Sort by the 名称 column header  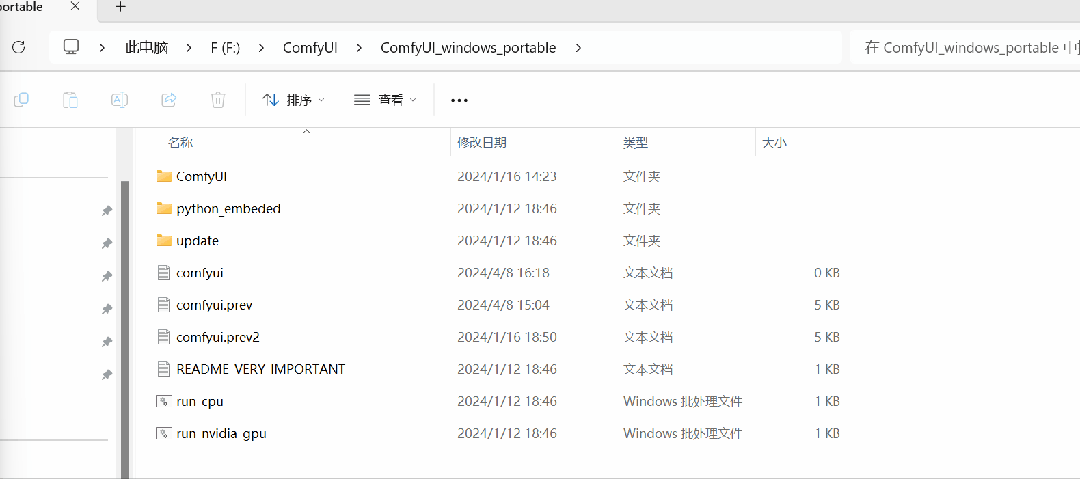click(x=180, y=143)
